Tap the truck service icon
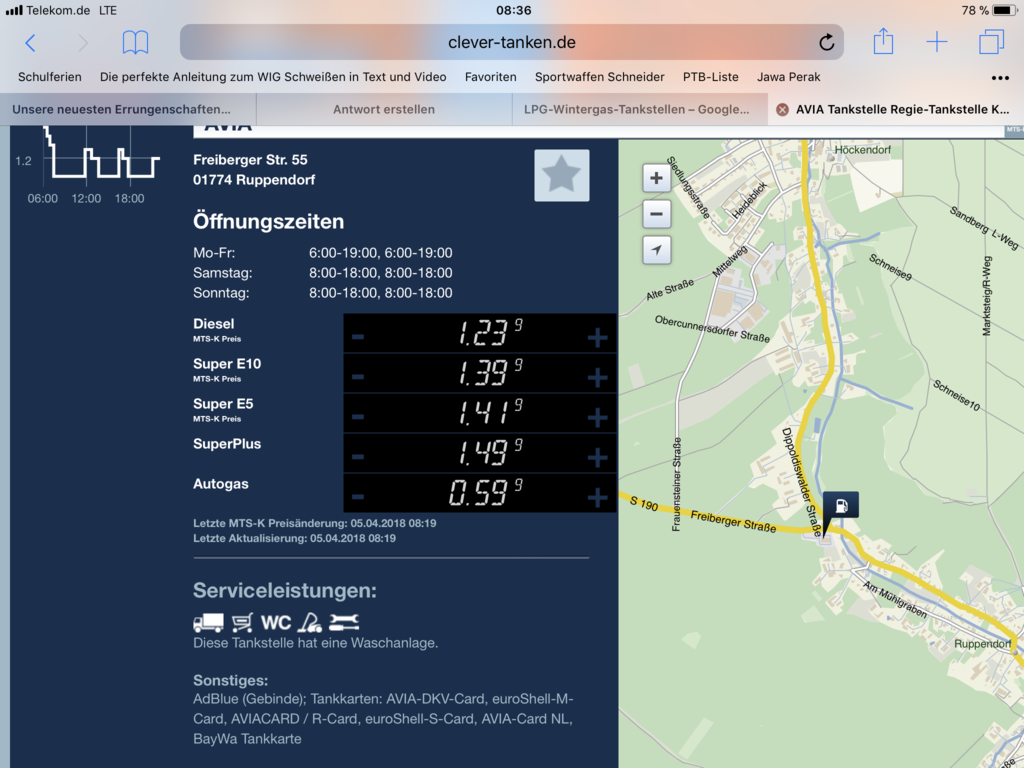The height and width of the screenshot is (768, 1024). (x=208, y=622)
